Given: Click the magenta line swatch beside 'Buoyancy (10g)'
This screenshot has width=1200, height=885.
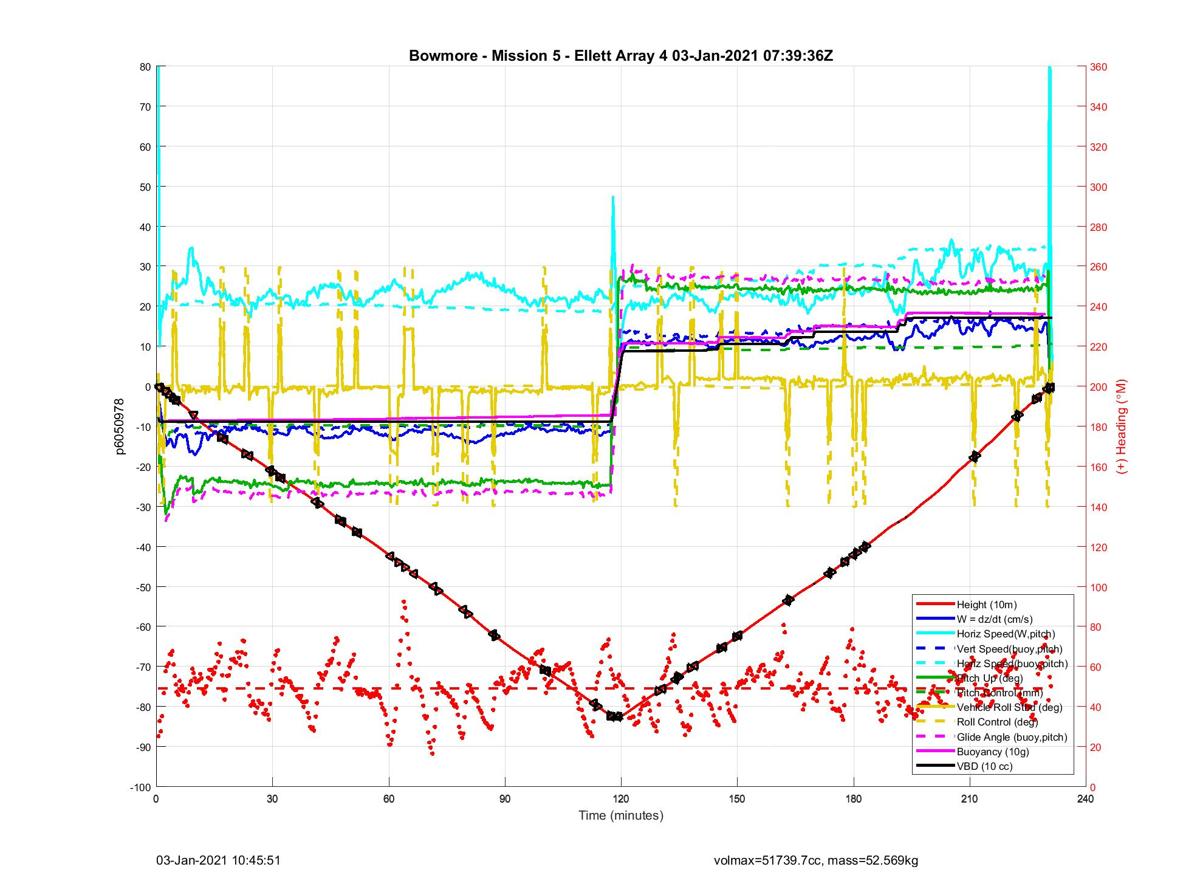Looking at the screenshot, I should coord(935,751).
